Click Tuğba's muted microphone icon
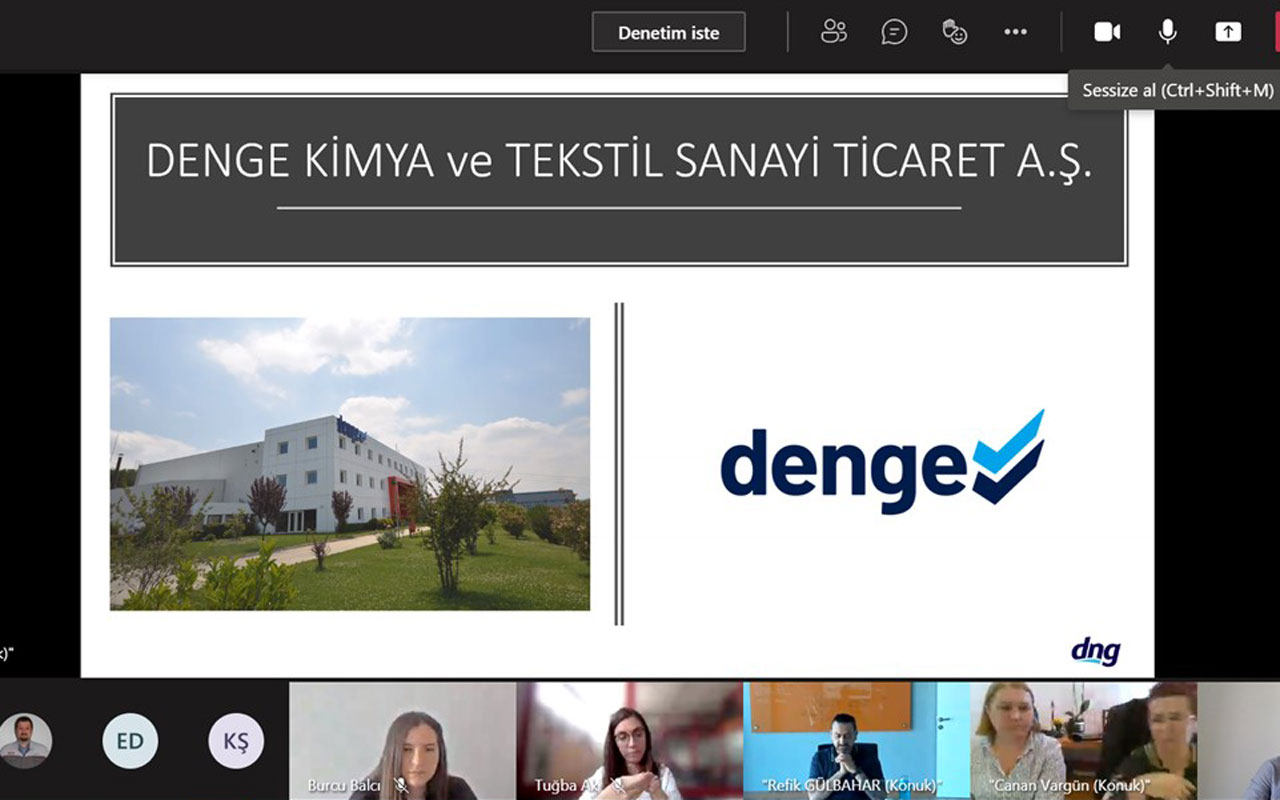The height and width of the screenshot is (800, 1280). [618, 786]
